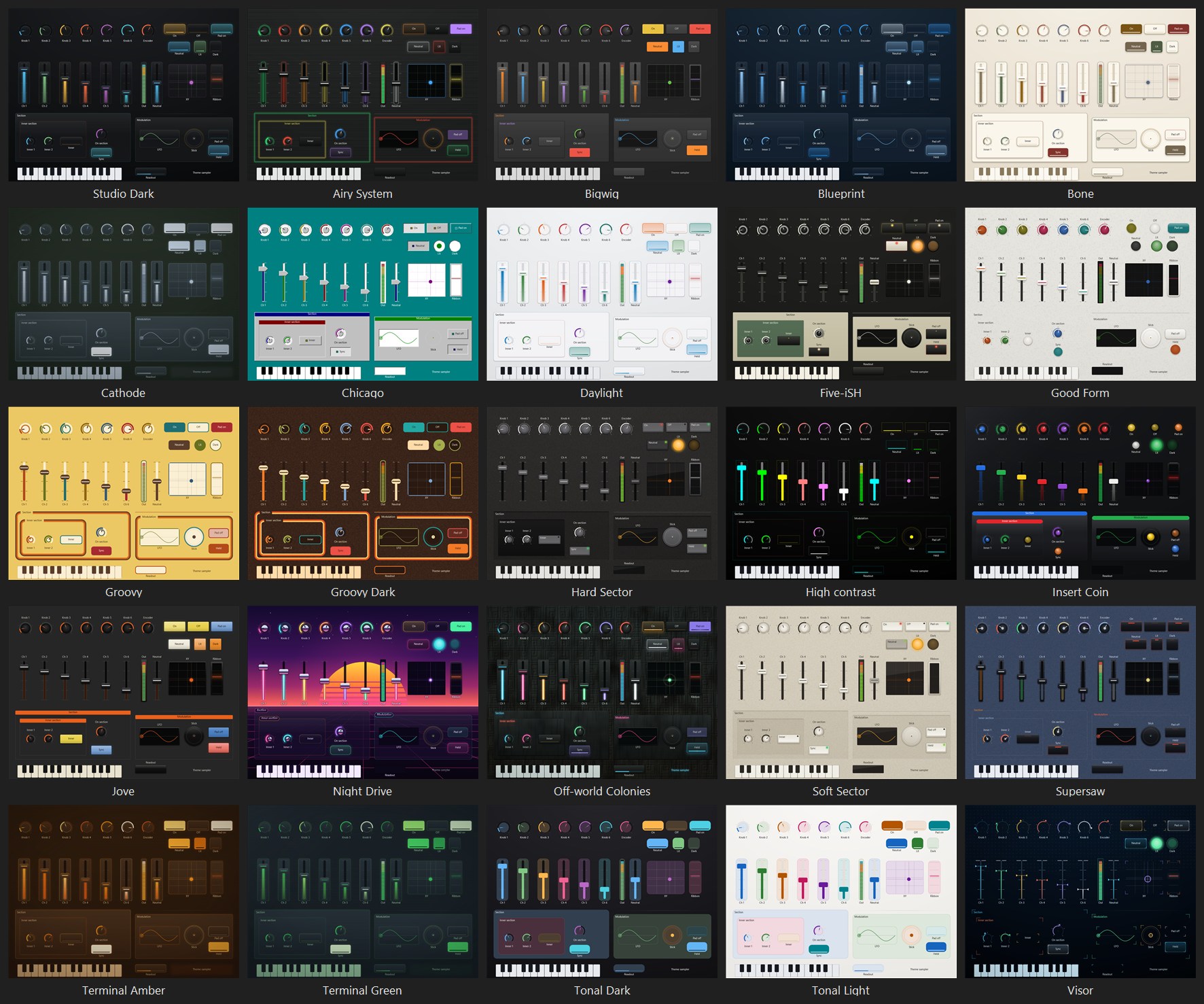Open the Good Form theme preview
1204x1004 pixels.
[1080, 294]
